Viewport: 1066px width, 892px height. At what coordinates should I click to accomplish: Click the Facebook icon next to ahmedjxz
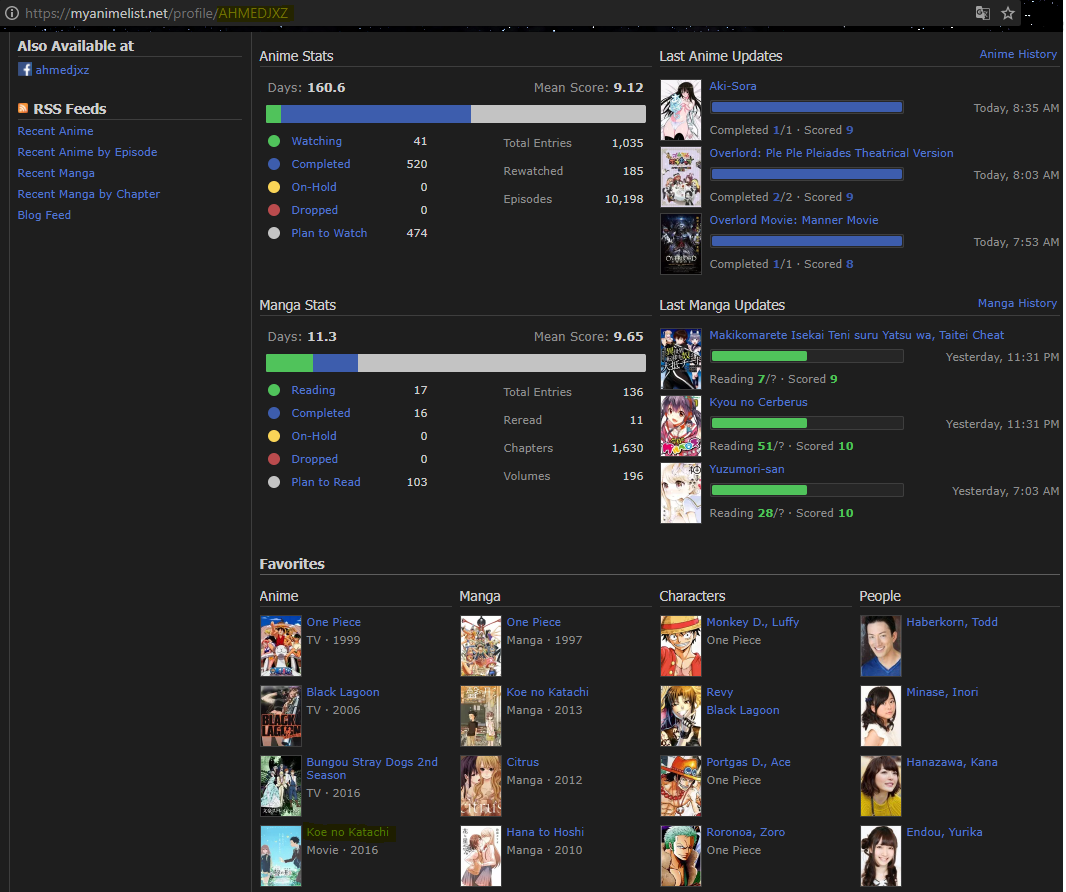tap(24, 70)
